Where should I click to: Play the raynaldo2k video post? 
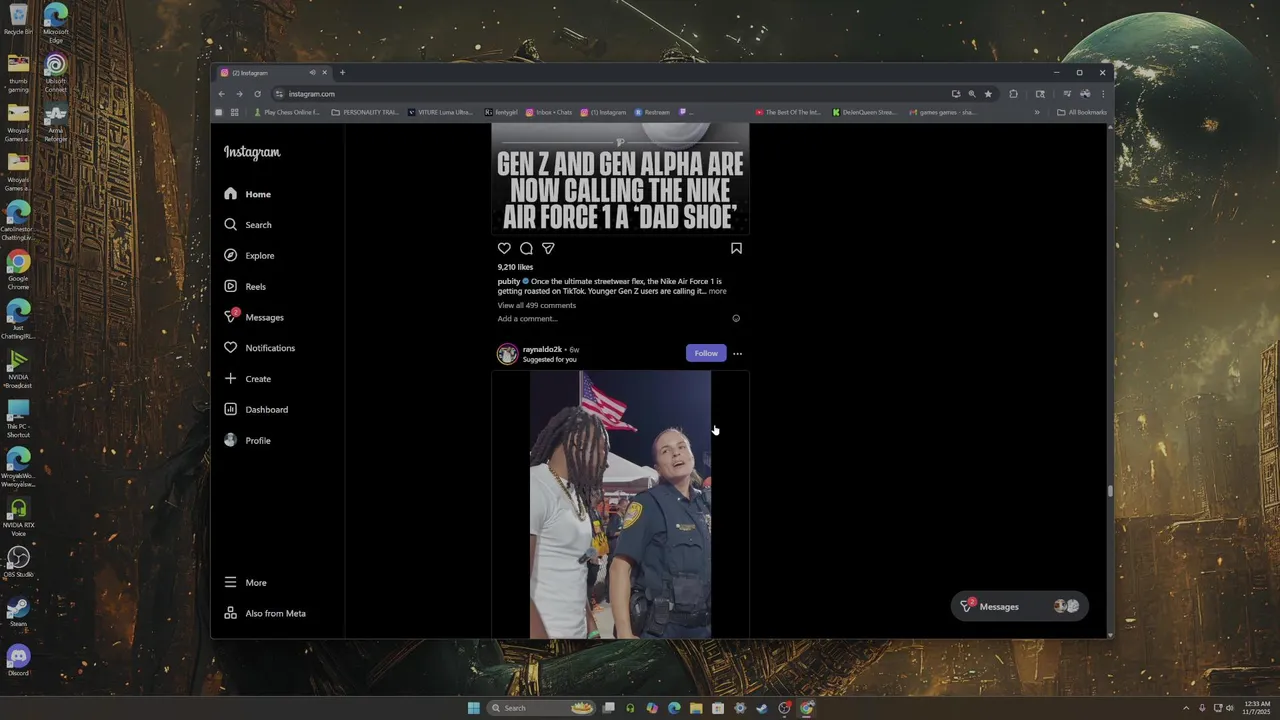(620, 505)
